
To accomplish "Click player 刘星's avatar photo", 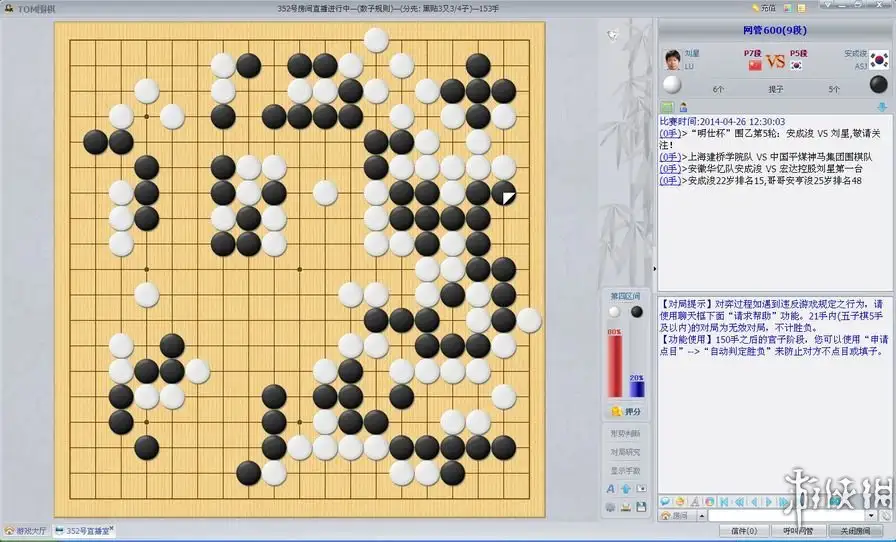I will [673, 59].
